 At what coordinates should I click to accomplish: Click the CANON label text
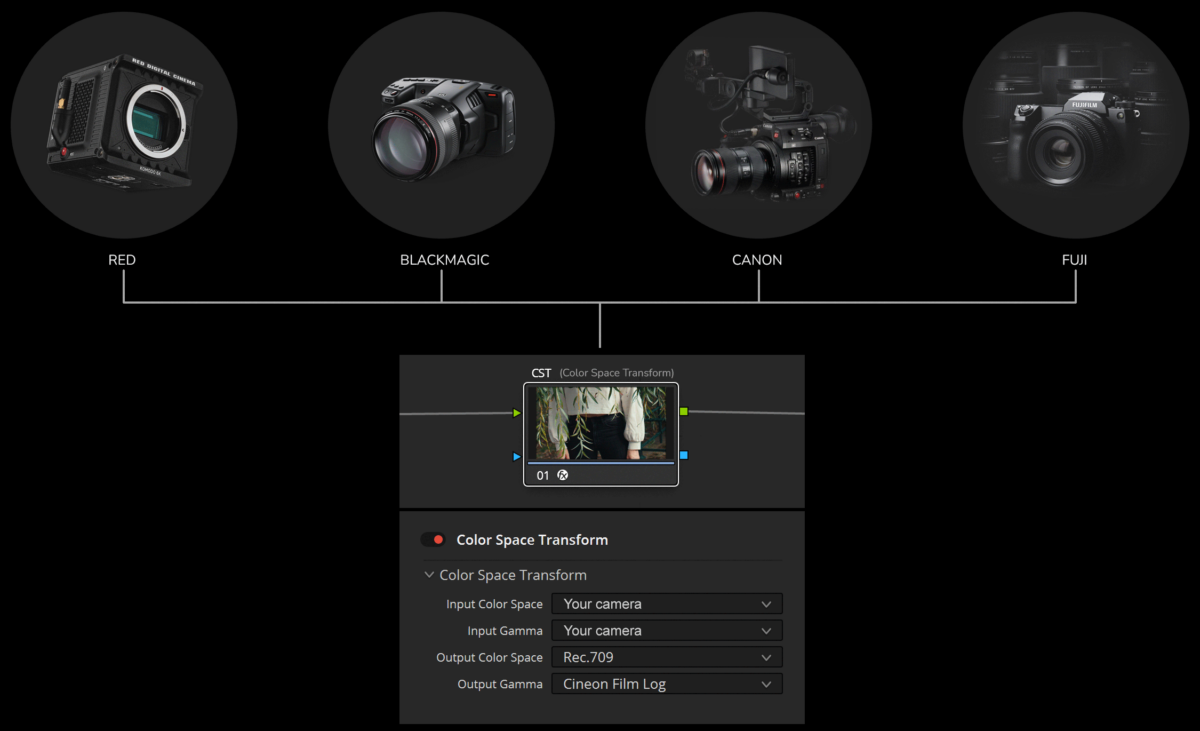[x=757, y=260]
